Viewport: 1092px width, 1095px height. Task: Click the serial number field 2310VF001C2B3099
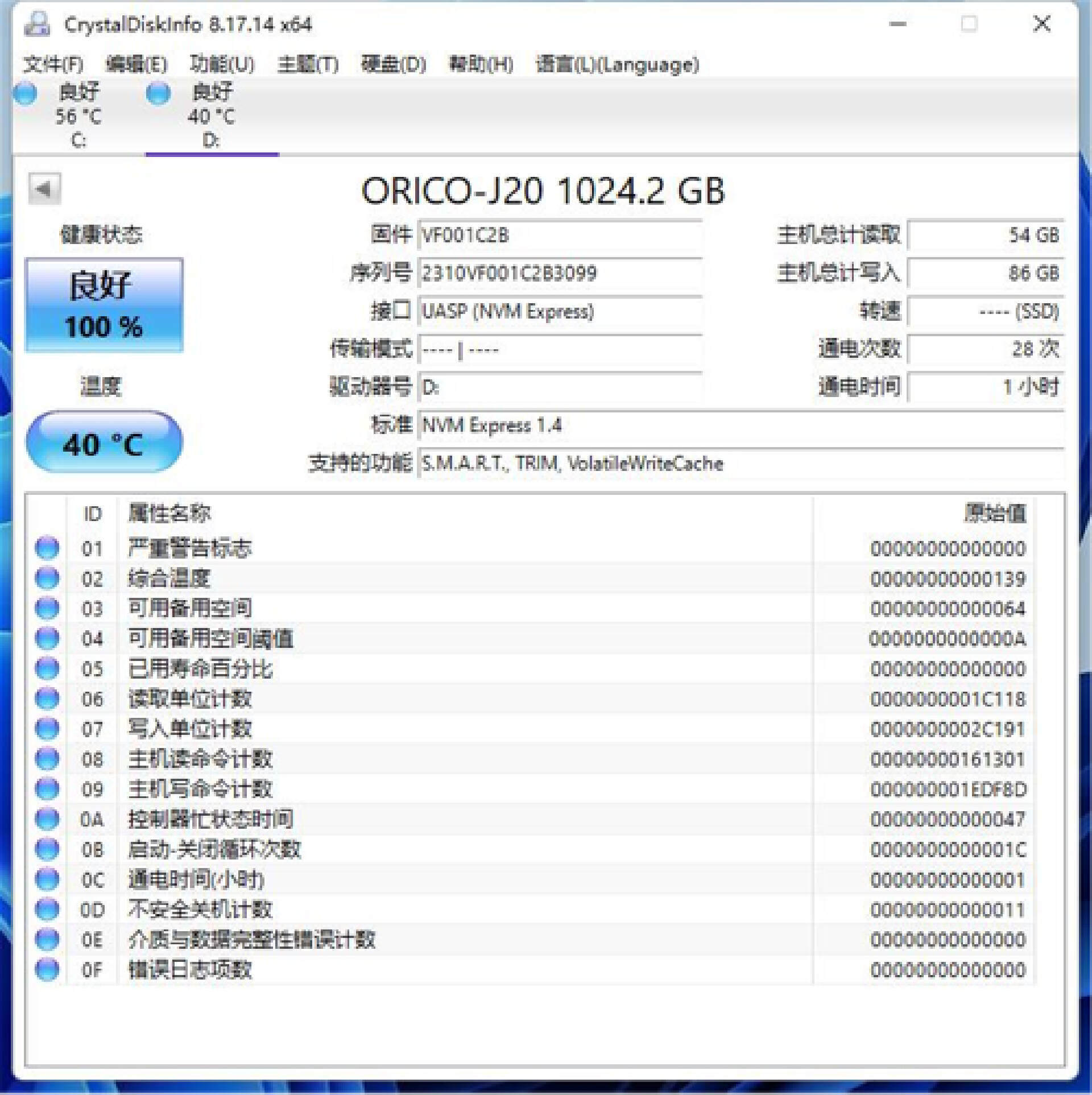click(560, 273)
